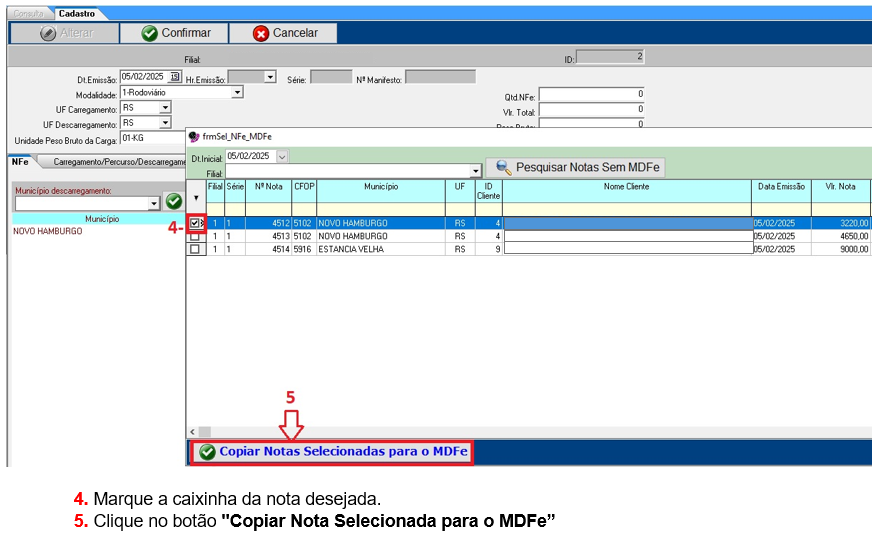Click the ID field showing 2

[x=610, y=56]
